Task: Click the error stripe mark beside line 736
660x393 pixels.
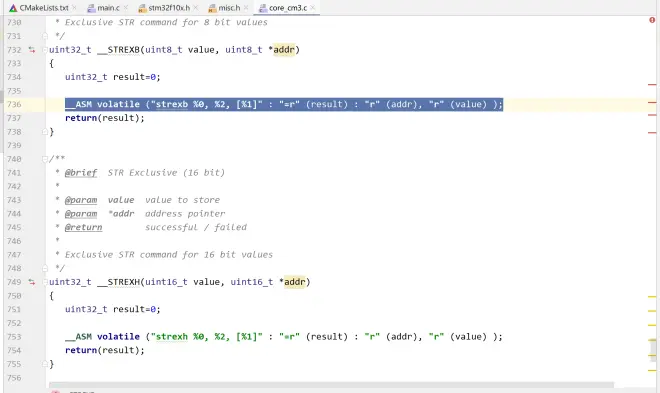Action: coord(652,102)
